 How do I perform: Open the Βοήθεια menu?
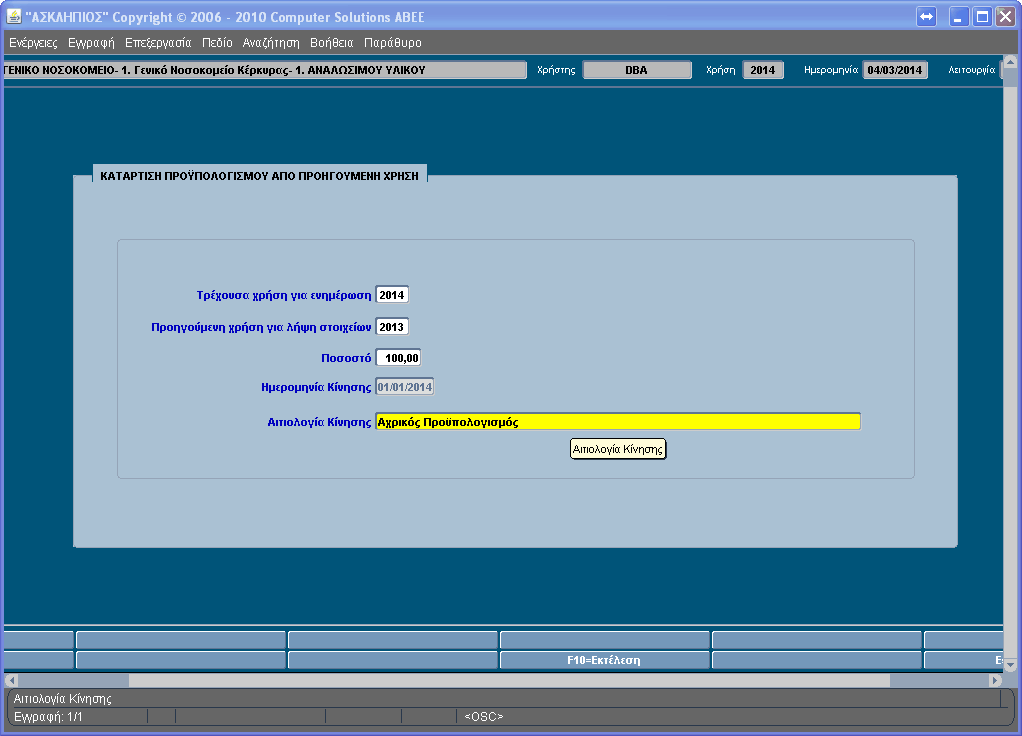click(x=332, y=43)
